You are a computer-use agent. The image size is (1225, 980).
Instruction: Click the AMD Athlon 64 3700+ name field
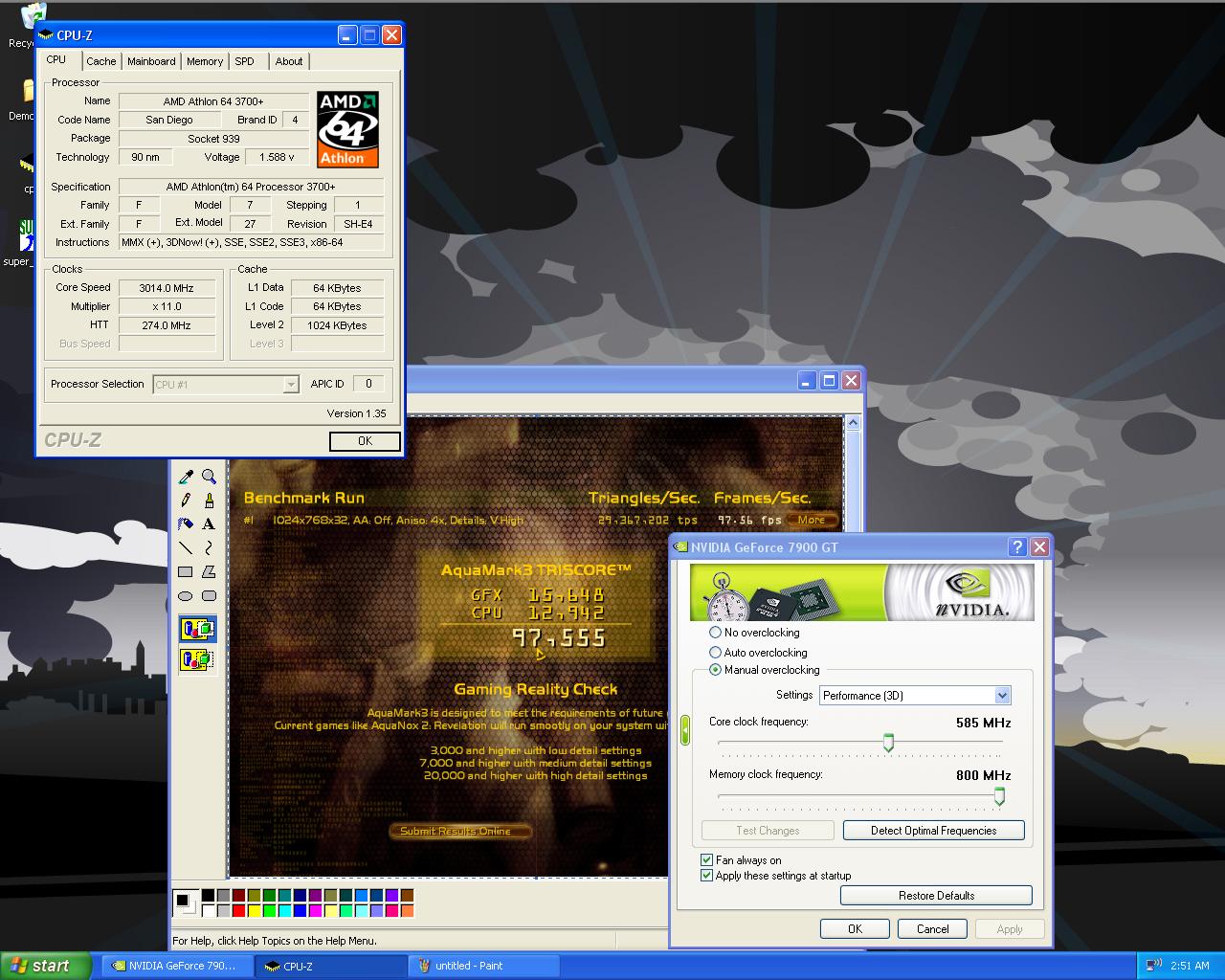[x=213, y=101]
